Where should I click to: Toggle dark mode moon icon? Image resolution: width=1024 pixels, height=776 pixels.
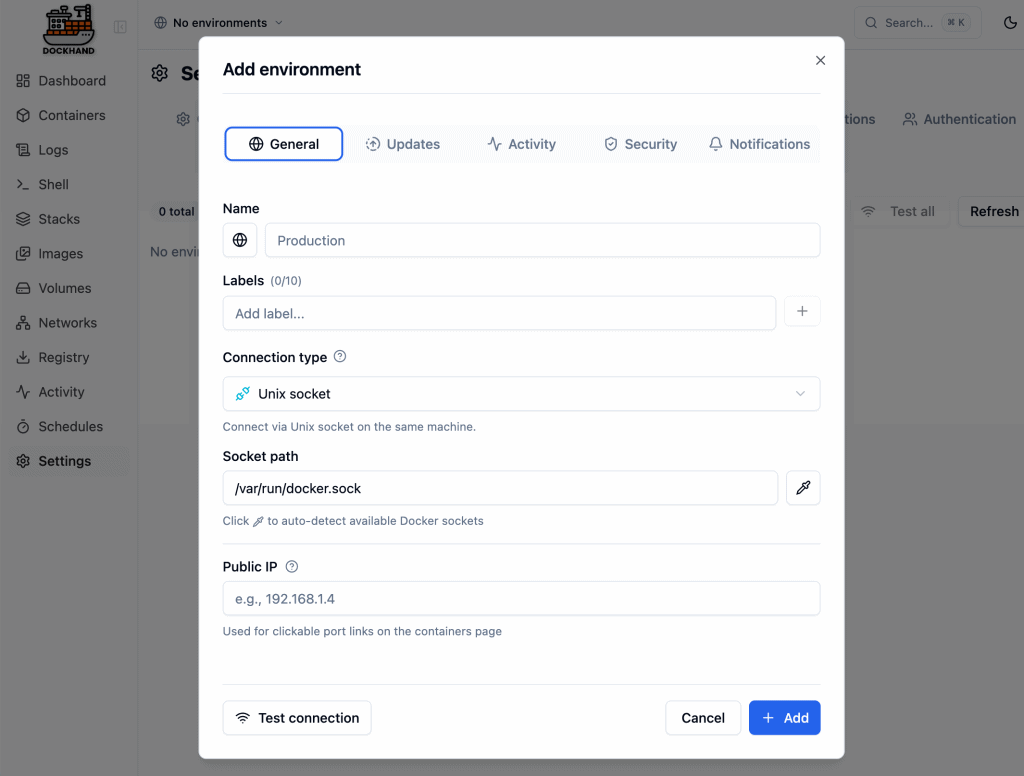click(x=995, y=23)
